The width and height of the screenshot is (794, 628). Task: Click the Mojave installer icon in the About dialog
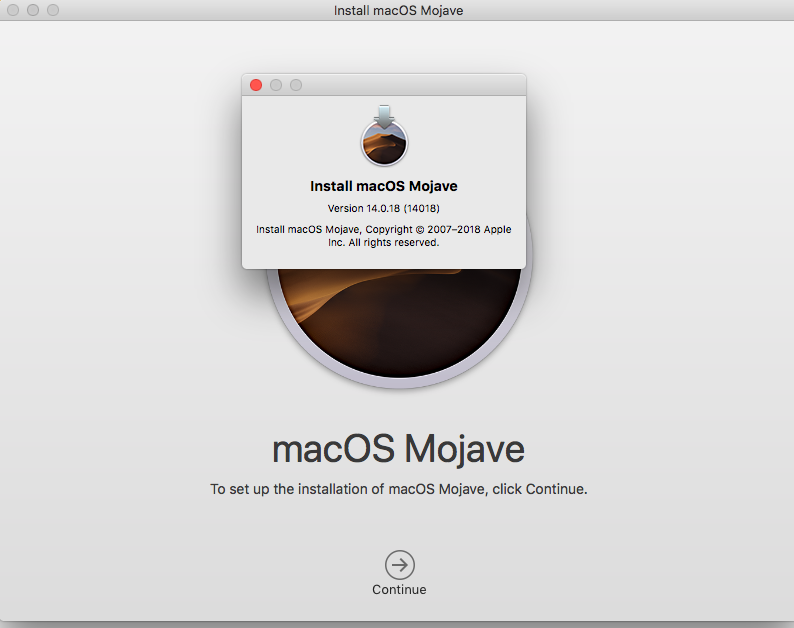(384, 136)
